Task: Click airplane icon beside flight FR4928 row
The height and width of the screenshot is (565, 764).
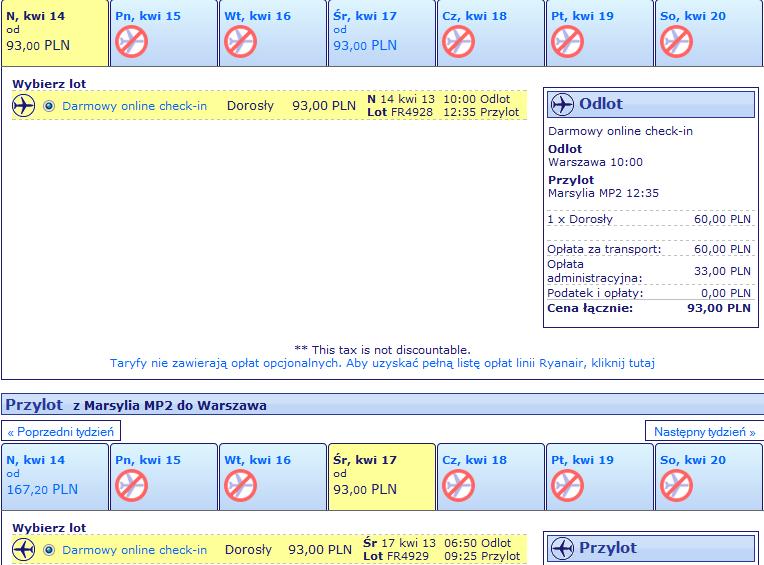Action: [23, 106]
